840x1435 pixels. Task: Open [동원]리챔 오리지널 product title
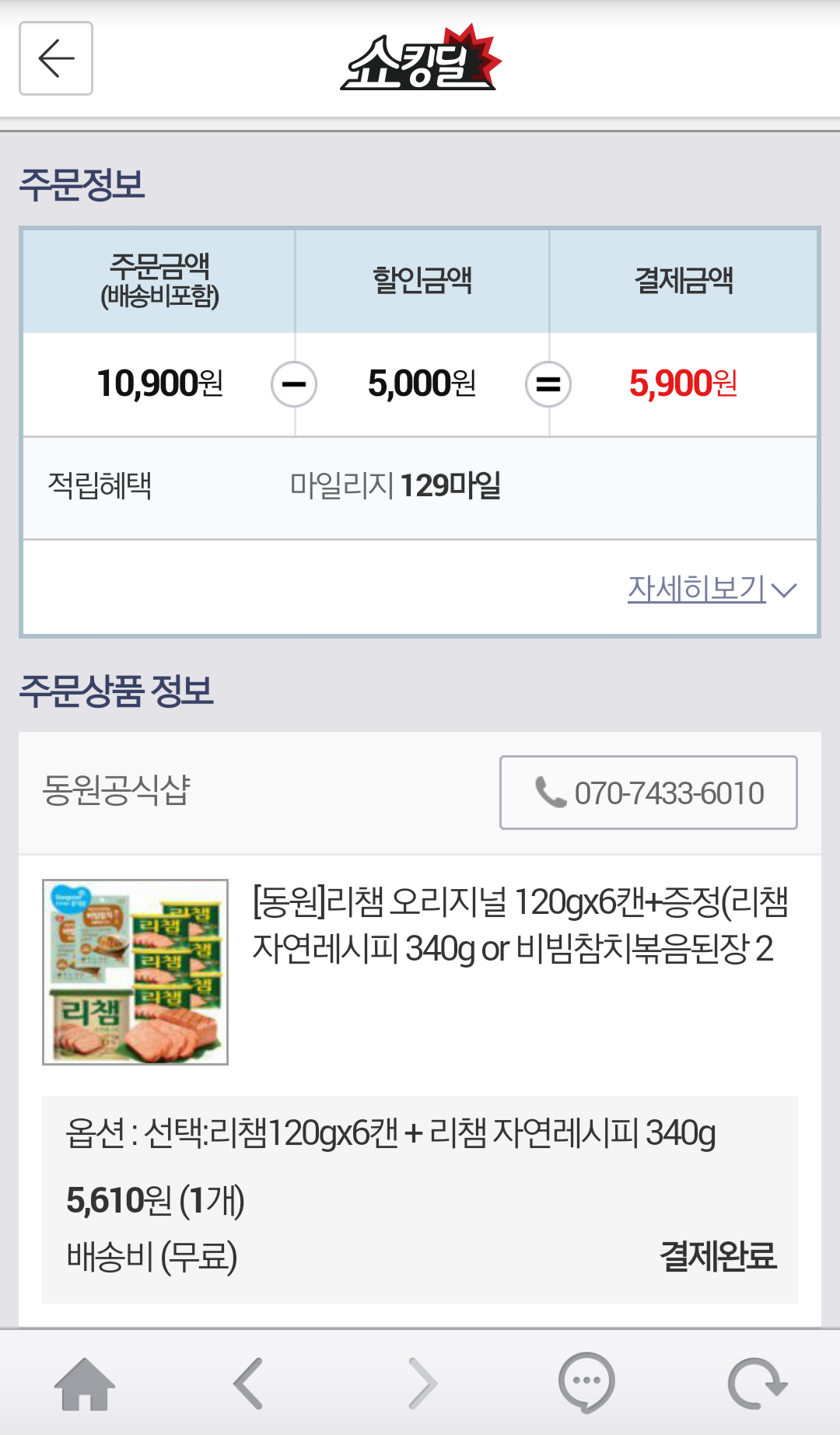pyautogui.click(x=520, y=926)
